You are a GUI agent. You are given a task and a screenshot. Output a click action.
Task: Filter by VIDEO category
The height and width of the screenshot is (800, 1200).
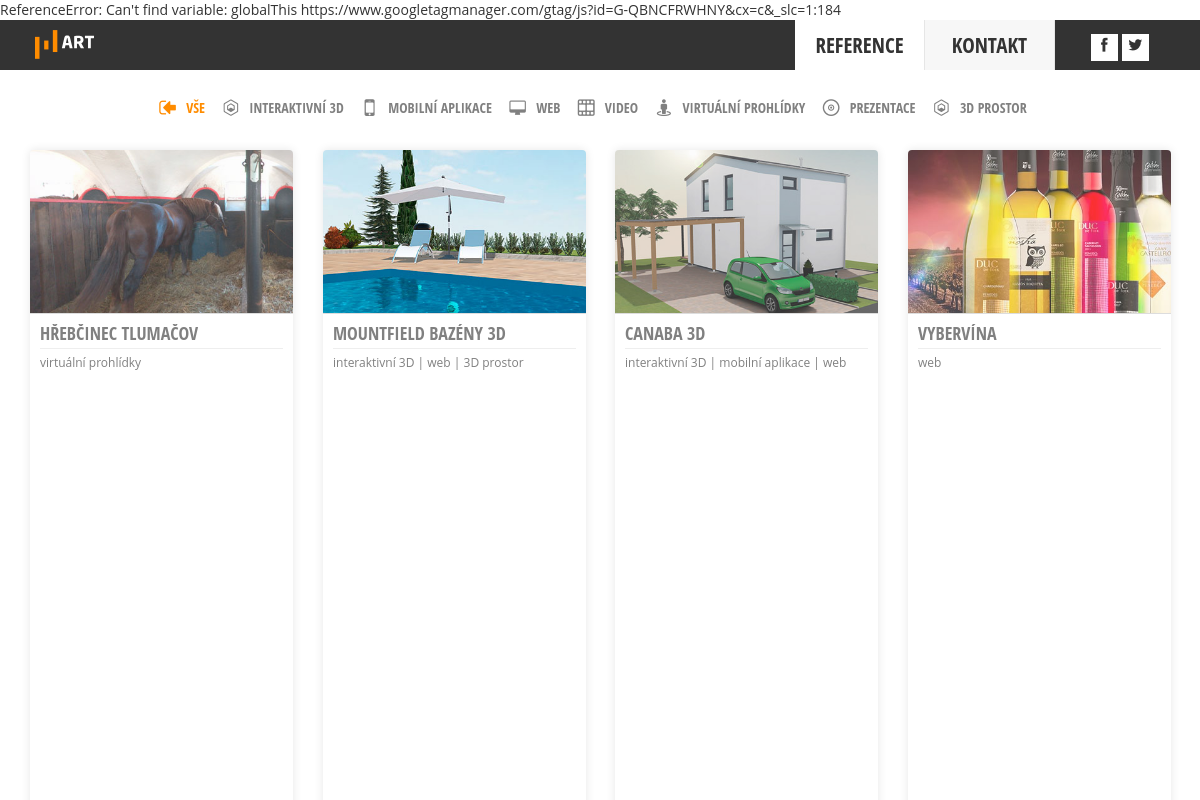tap(621, 108)
